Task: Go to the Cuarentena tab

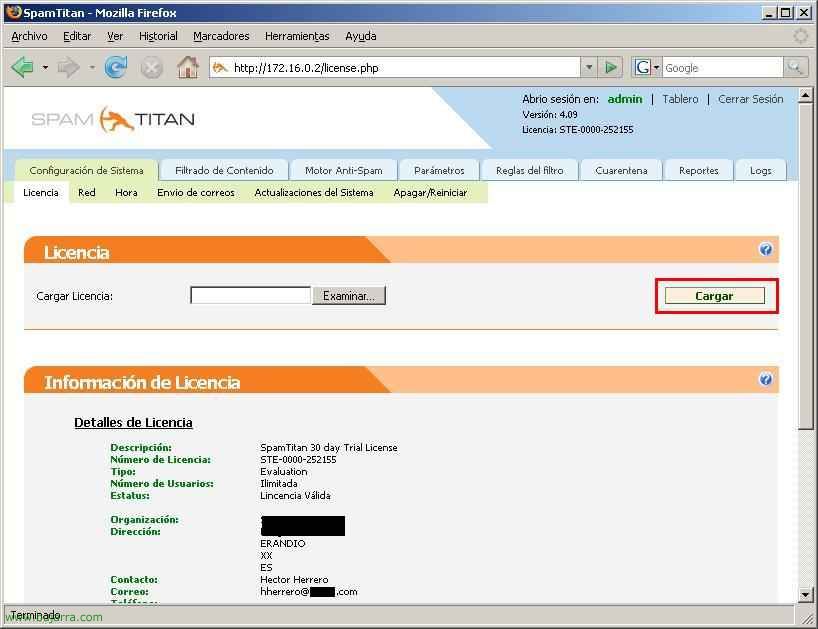Action: coord(621,171)
